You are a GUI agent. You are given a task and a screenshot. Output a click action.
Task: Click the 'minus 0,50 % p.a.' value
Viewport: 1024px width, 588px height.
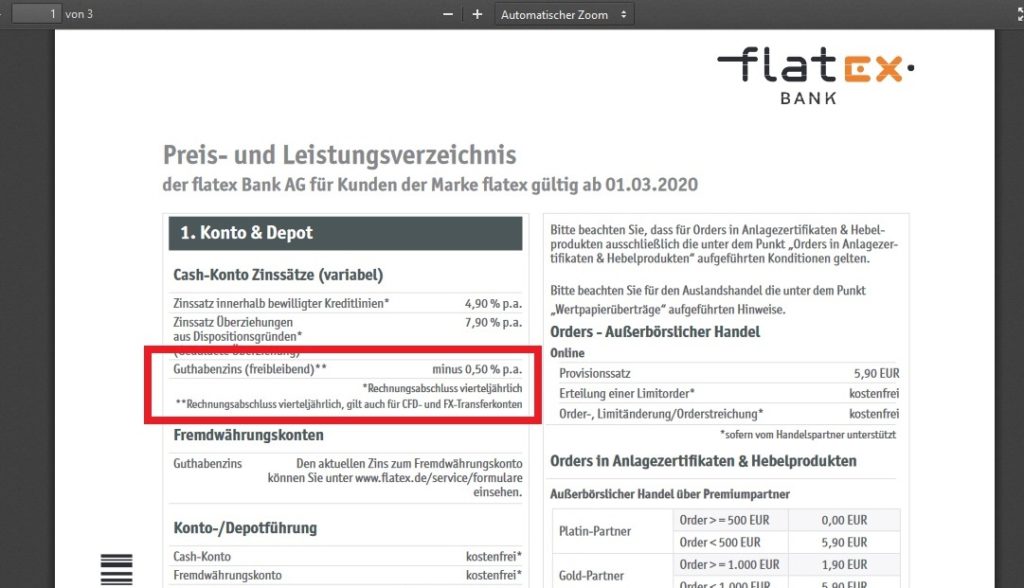tap(477, 369)
